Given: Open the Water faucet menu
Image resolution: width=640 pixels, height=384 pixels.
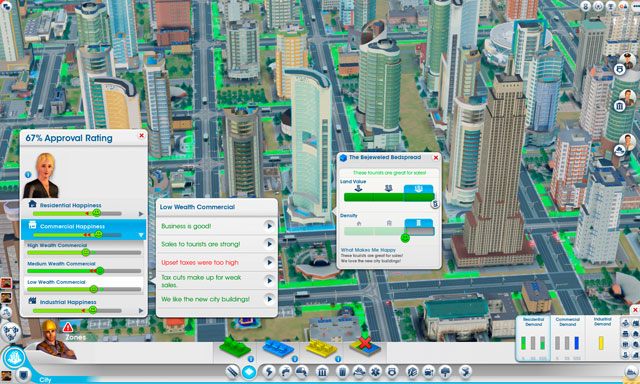Looking at the screenshot, I should coord(285,372).
